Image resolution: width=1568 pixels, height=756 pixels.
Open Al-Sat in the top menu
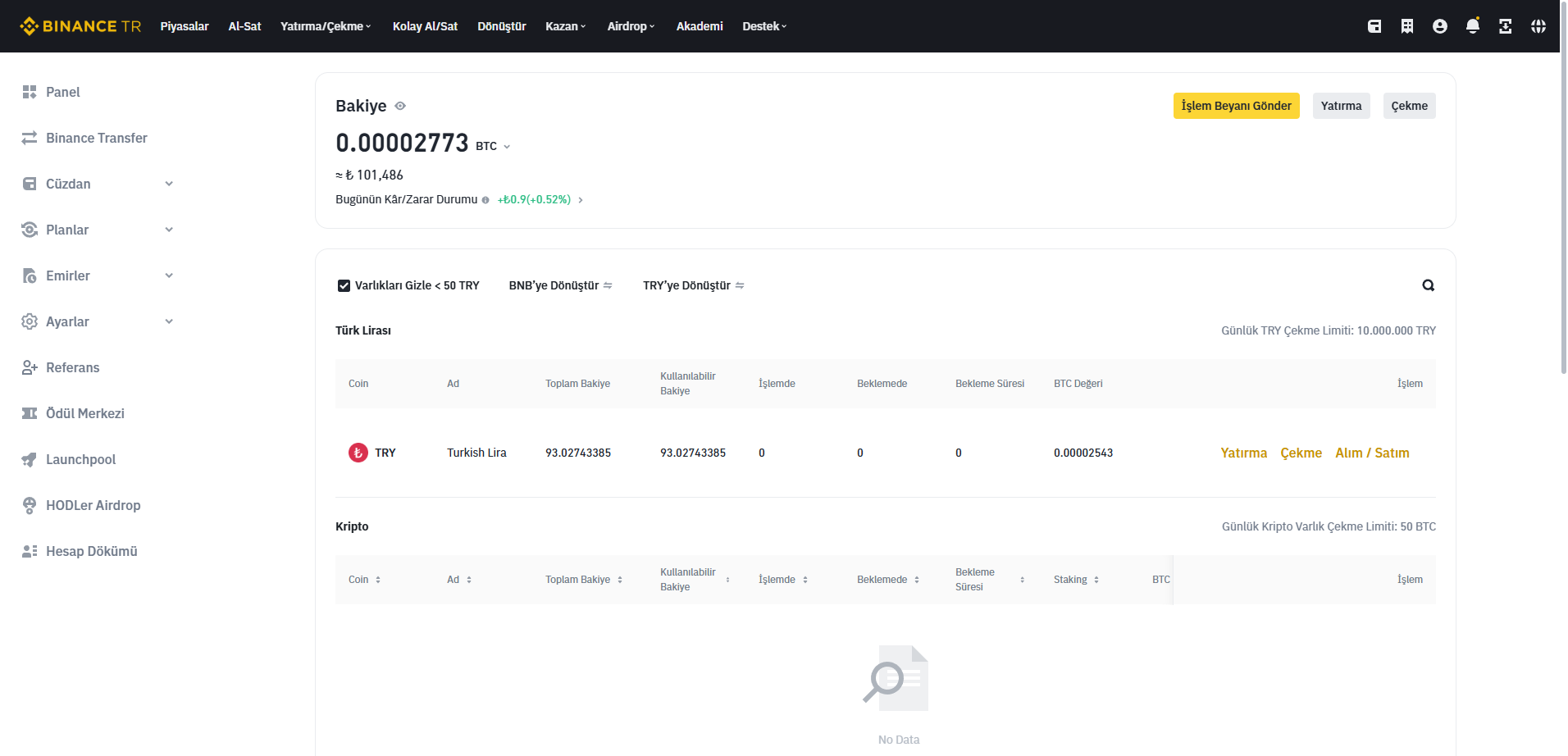tap(244, 26)
